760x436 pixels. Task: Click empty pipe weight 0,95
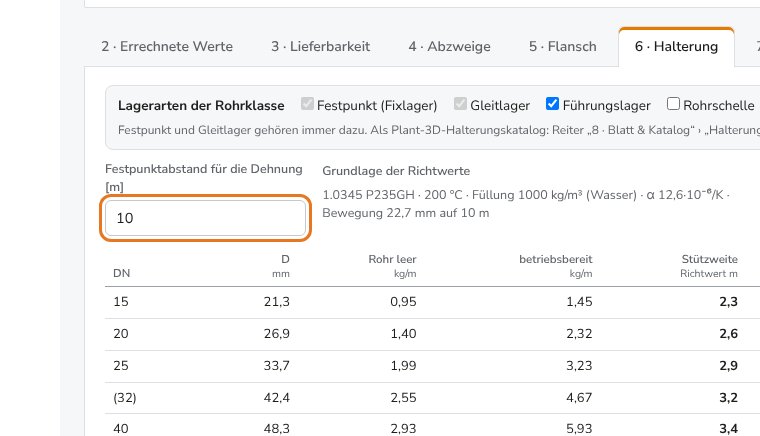(403, 302)
